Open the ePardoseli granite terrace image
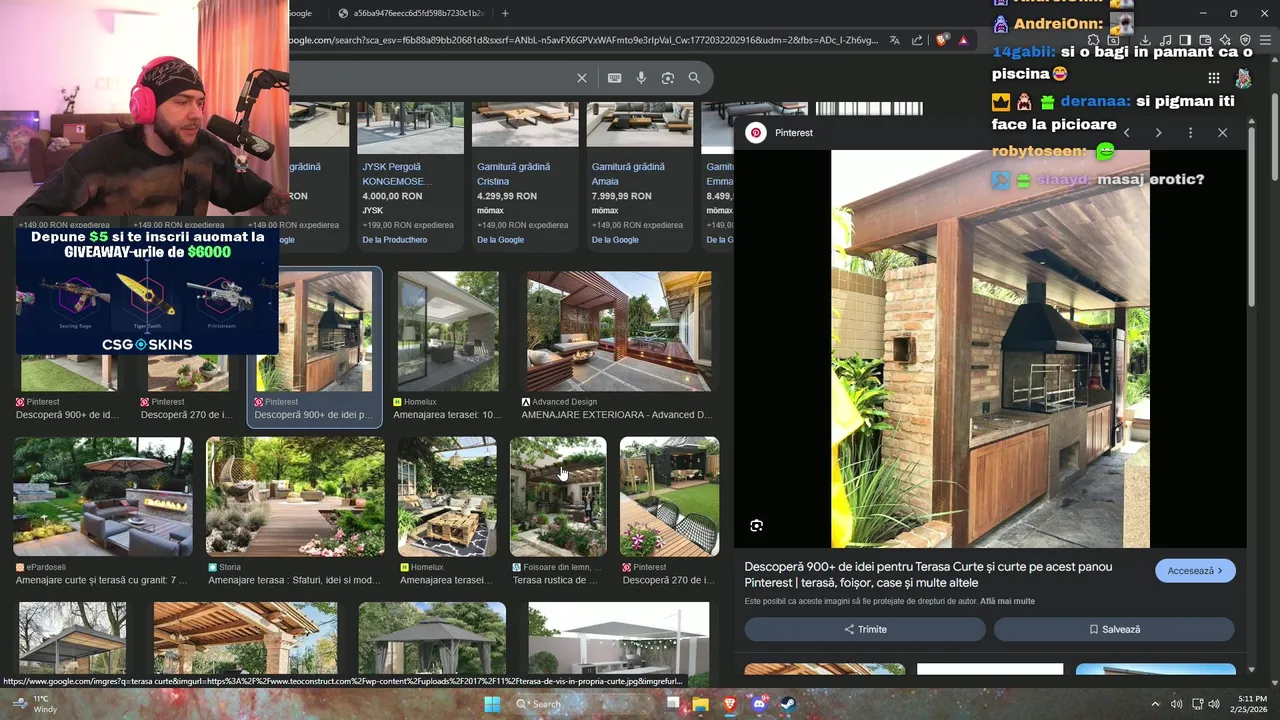The width and height of the screenshot is (1280, 720). (103, 496)
